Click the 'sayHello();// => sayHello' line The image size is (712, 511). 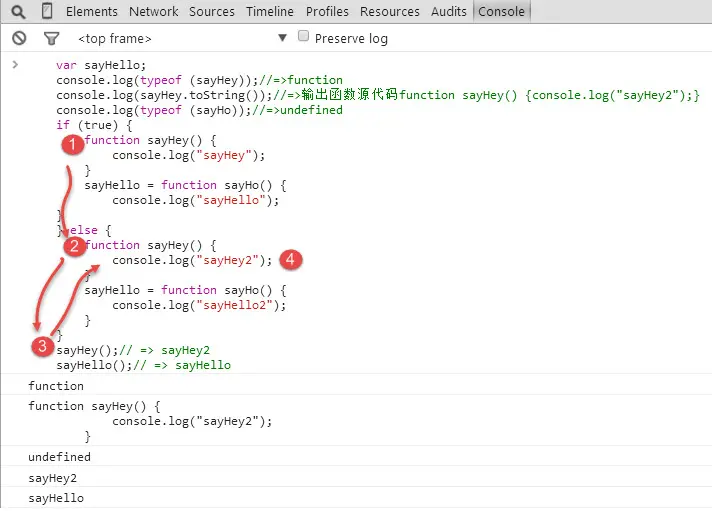click(143, 365)
